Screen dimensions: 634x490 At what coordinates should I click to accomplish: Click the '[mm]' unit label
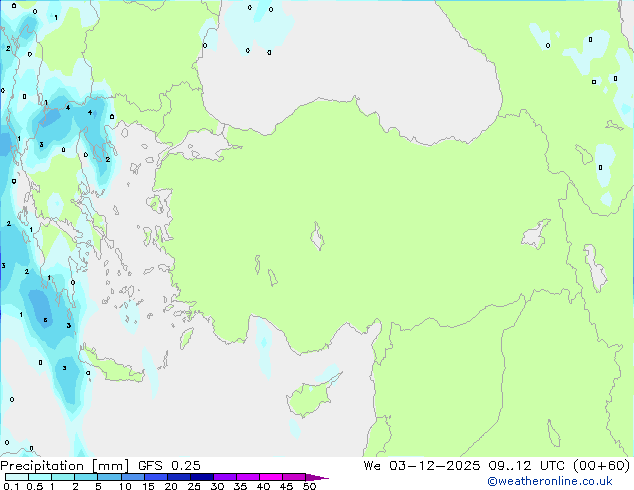[x=110, y=466]
